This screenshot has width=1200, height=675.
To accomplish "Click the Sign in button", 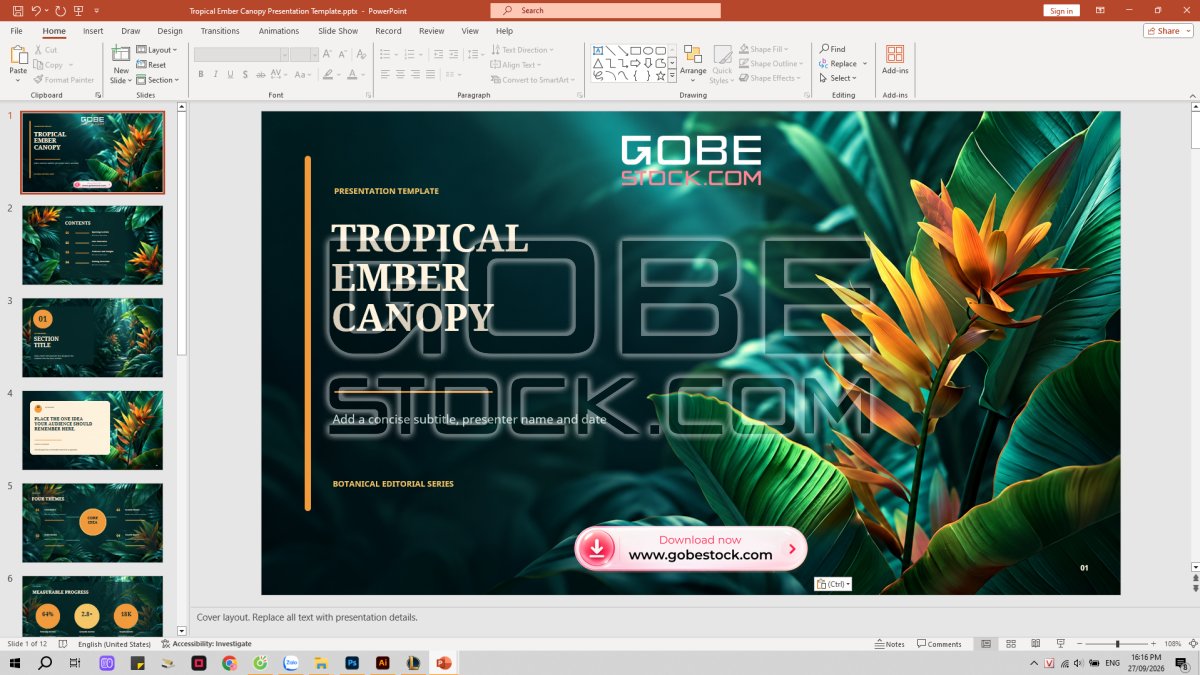I will pos(1062,10).
